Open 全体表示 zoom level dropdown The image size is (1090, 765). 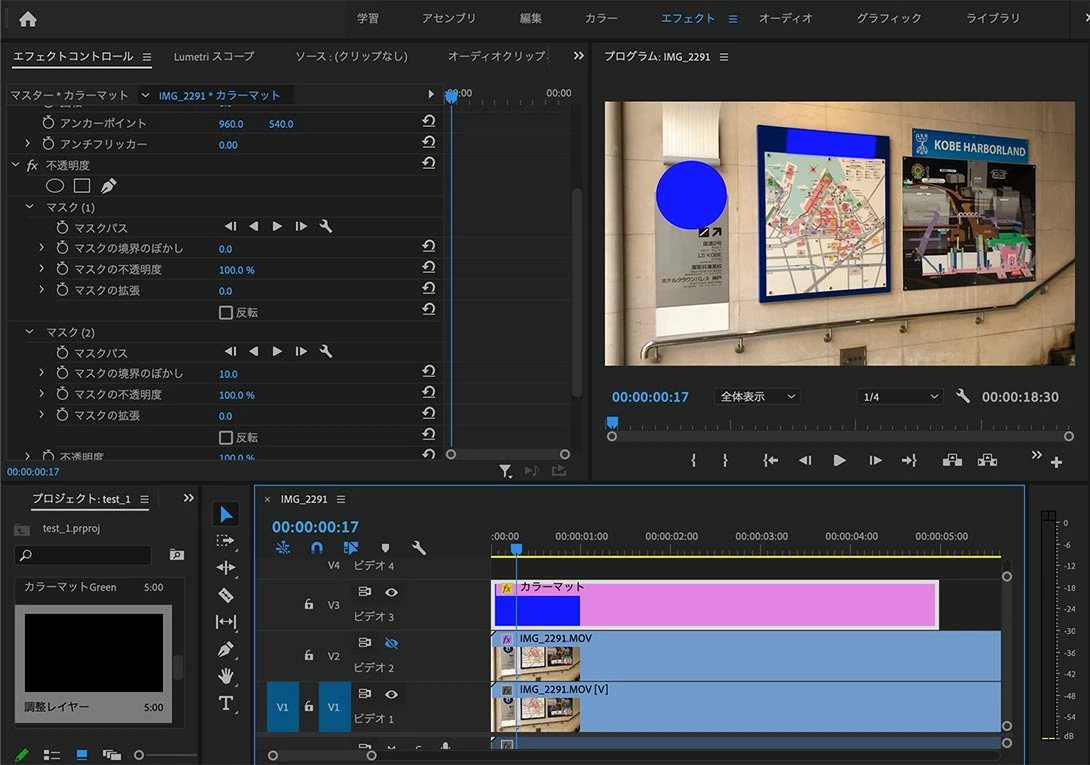[x=758, y=396]
